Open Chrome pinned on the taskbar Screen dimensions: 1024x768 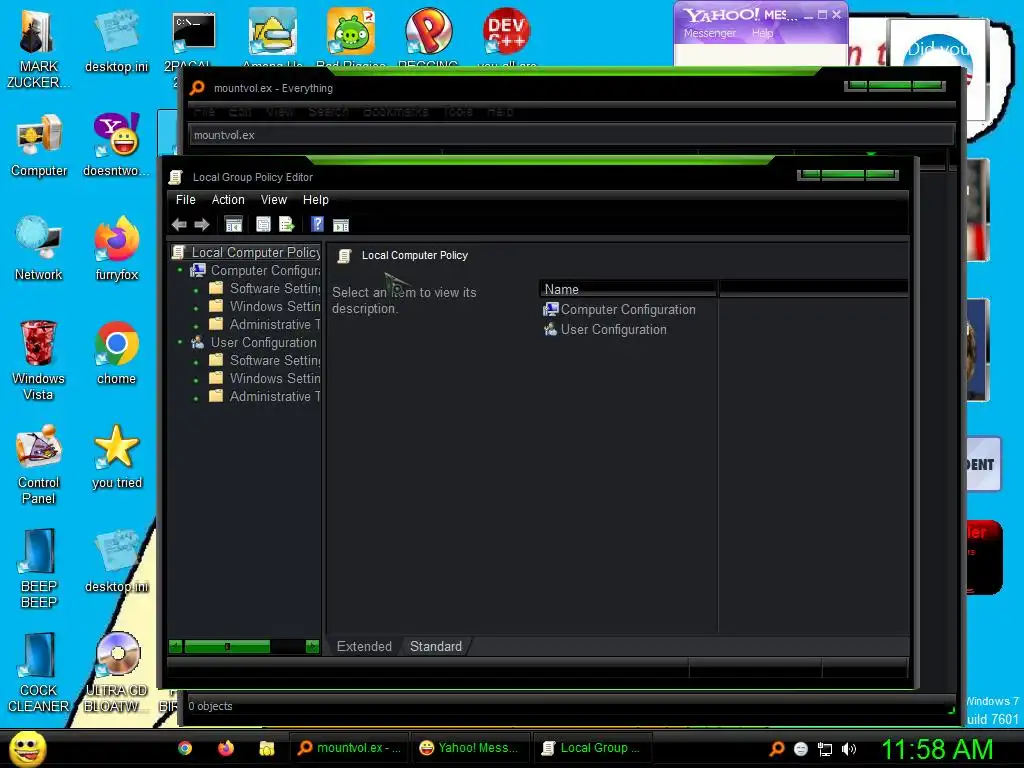point(185,748)
